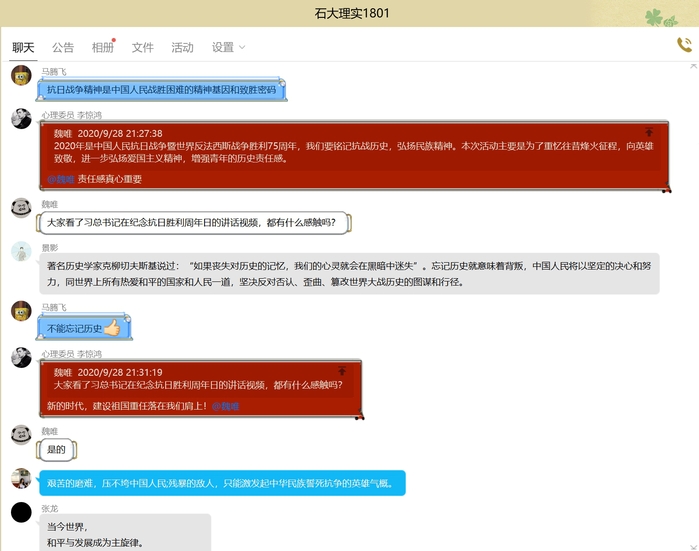Start a group voice call with phone icon

(x=684, y=45)
